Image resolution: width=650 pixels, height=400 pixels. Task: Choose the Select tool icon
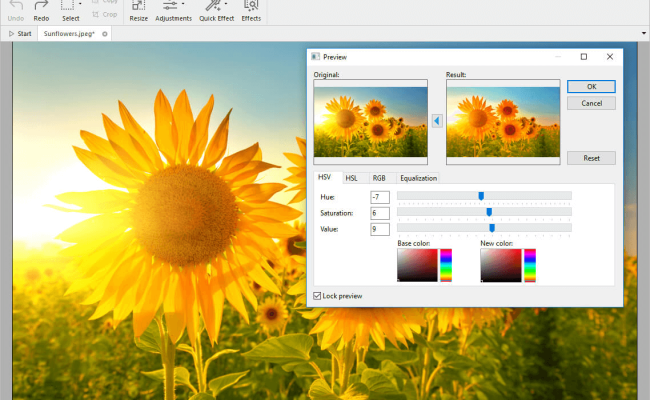68,6
